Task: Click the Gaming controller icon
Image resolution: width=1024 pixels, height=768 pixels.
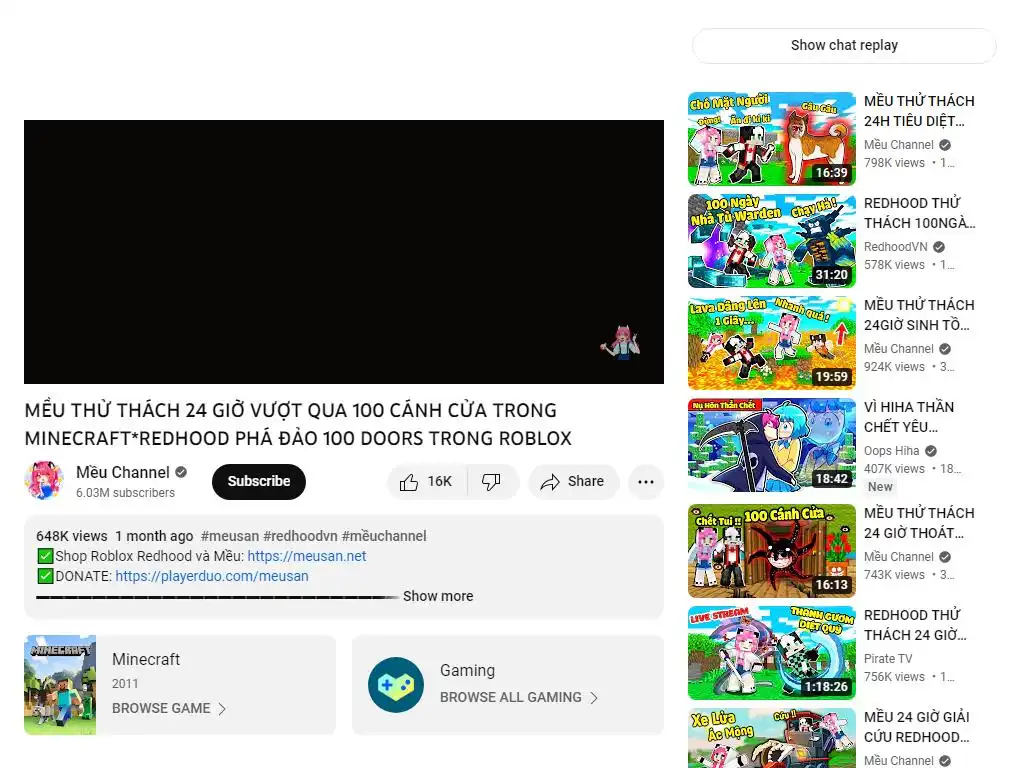Action: pyautogui.click(x=396, y=684)
